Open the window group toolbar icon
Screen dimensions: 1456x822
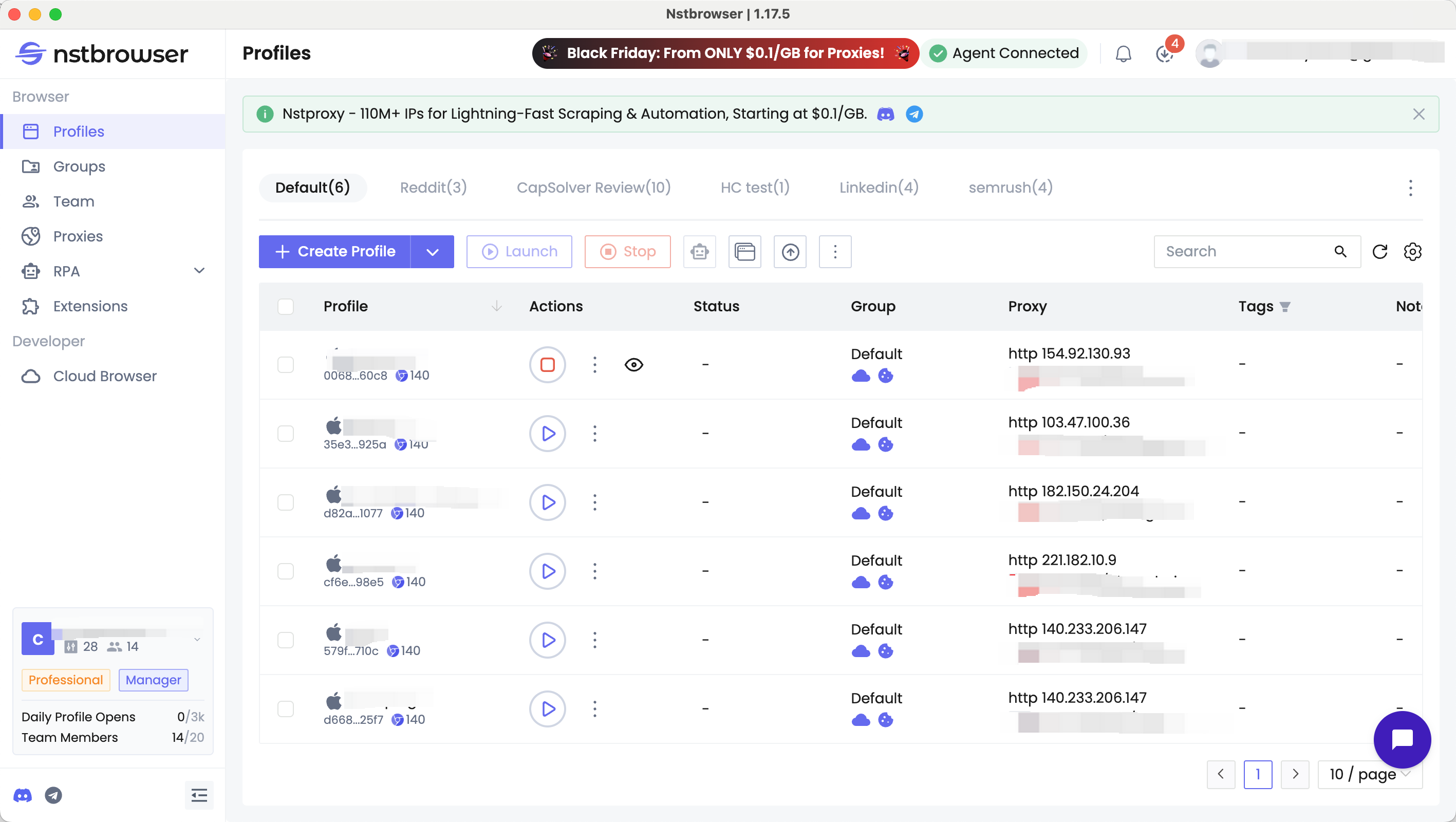744,252
